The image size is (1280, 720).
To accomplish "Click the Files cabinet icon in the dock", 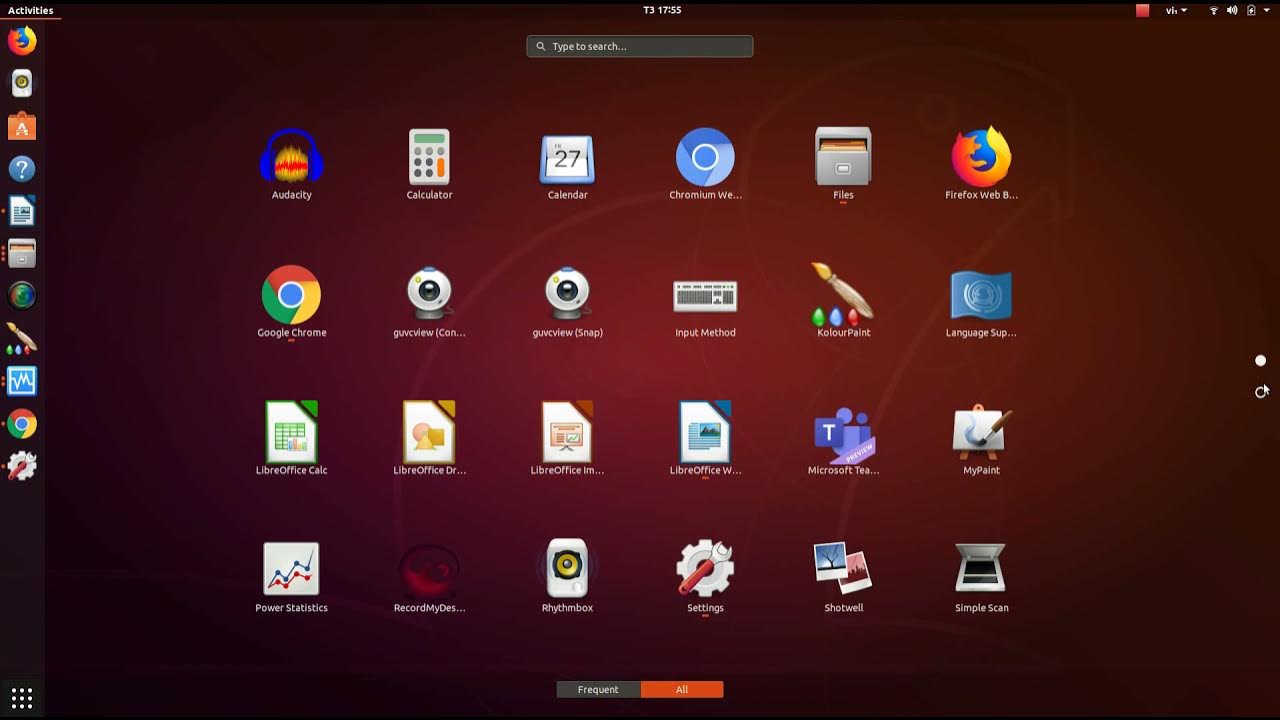I will pyautogui.click(x=22, y=254).
